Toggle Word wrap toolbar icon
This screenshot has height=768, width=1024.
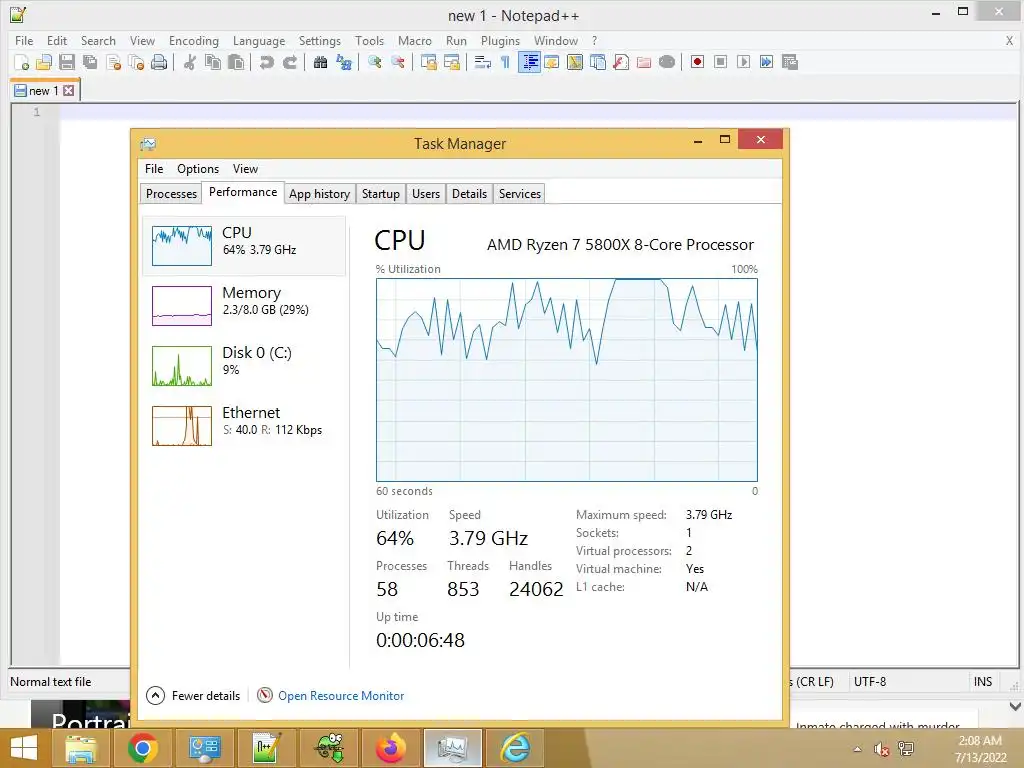(483, 62)
